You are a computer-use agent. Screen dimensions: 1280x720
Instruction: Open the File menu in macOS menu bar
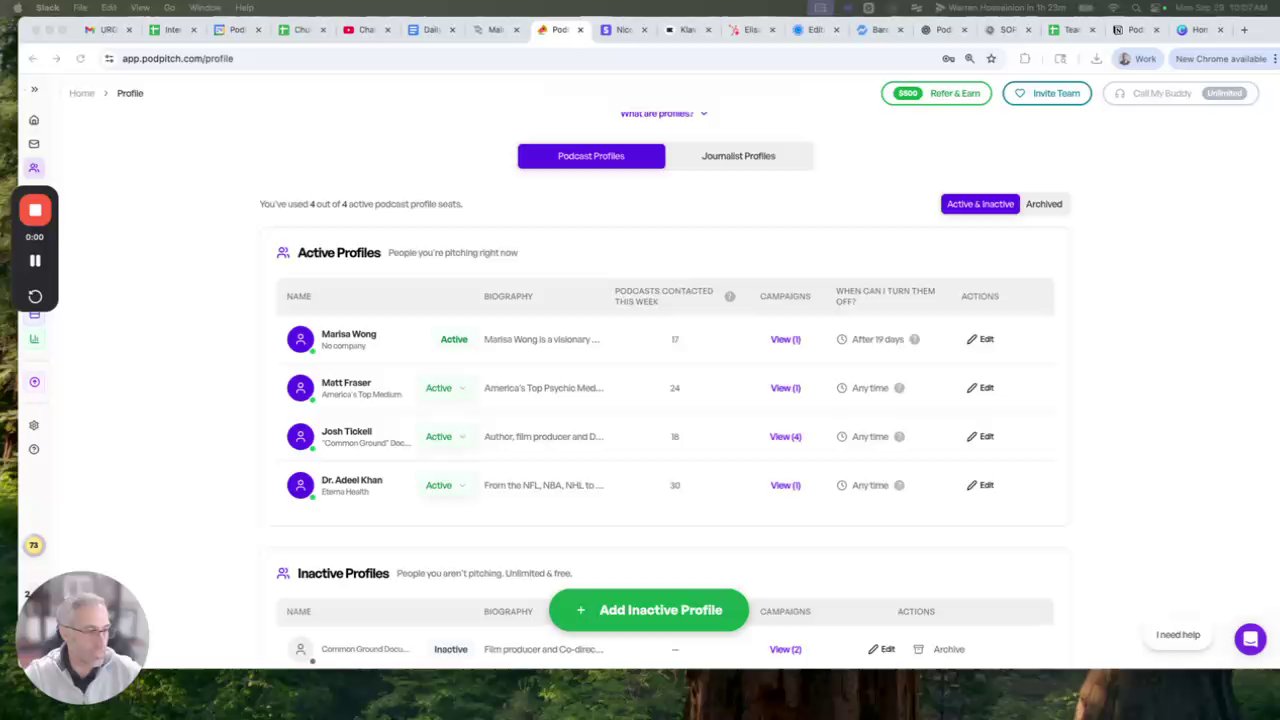[x=79, y=7]
